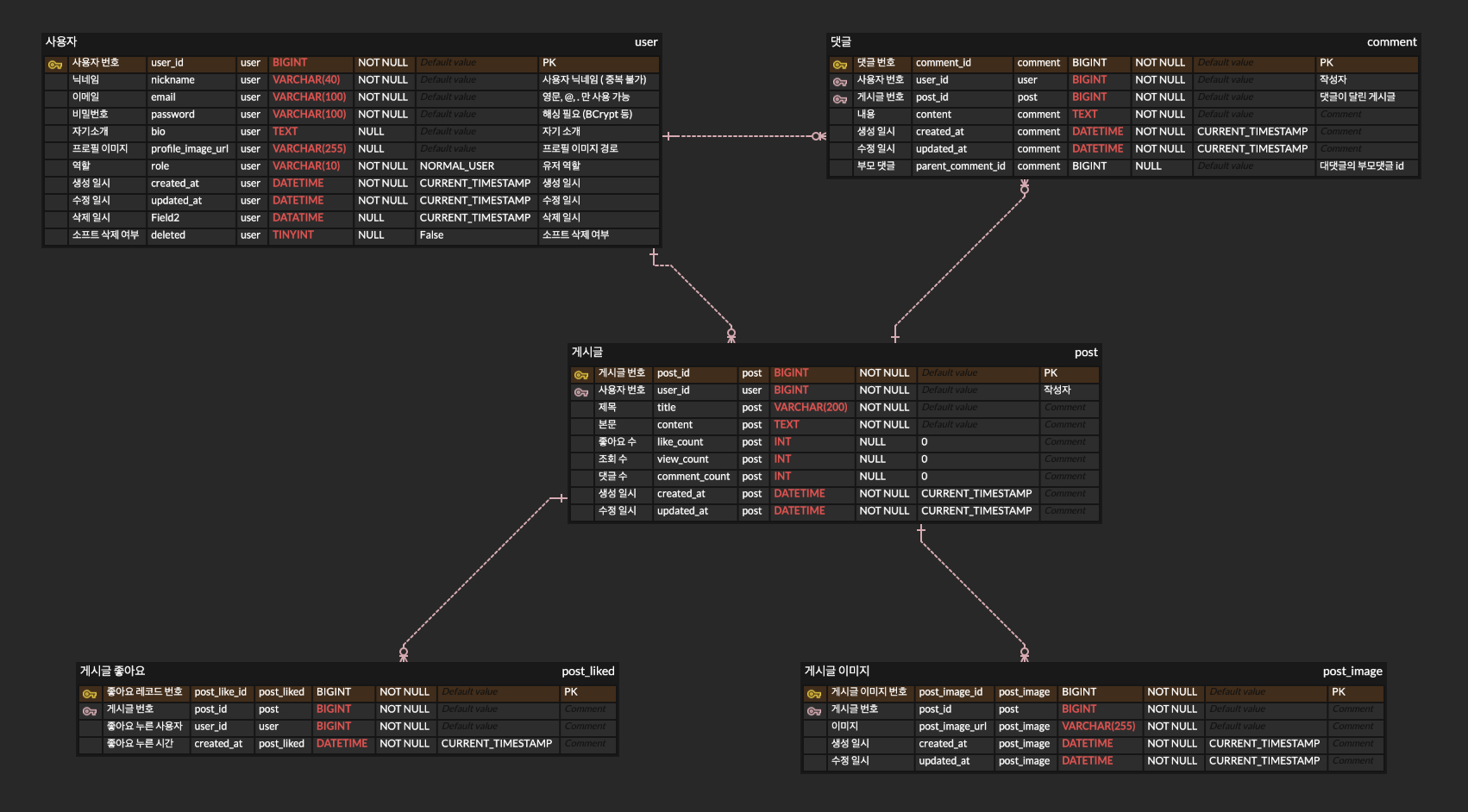This screenshot has width=1468, height=812.
Task: Select the relationship line between user and comment
Action: (742, 136)
